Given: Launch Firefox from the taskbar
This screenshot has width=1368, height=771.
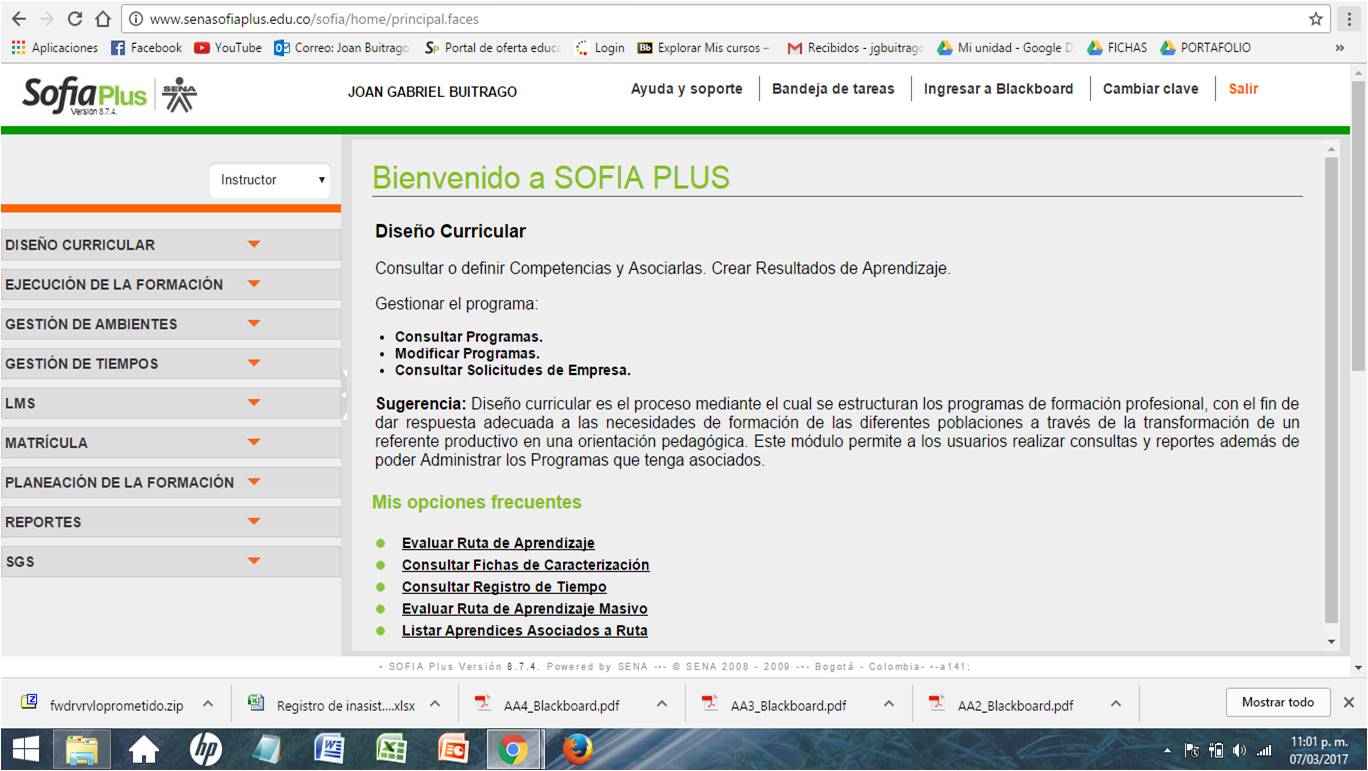Looking at the screenshot, I should (578, 747).
